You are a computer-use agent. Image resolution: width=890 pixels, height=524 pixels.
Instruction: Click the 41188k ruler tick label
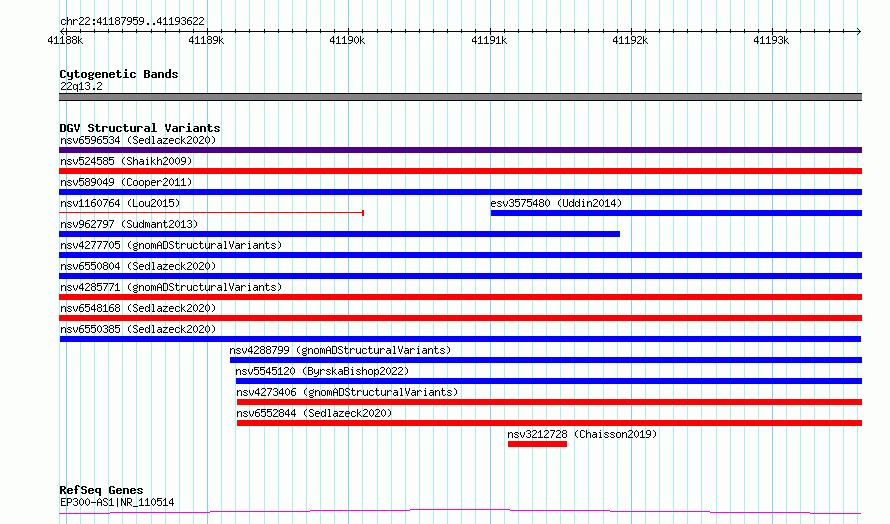pyautogui.click(x=65, y=40)
